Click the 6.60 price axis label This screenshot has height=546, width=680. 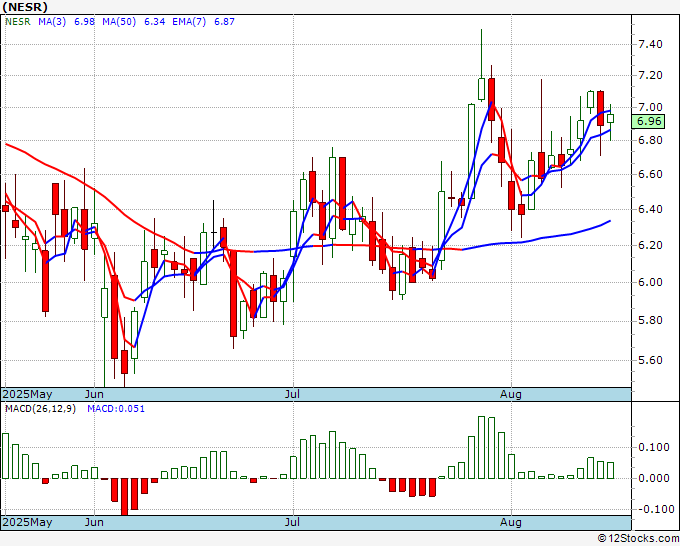tap(650, 174)
